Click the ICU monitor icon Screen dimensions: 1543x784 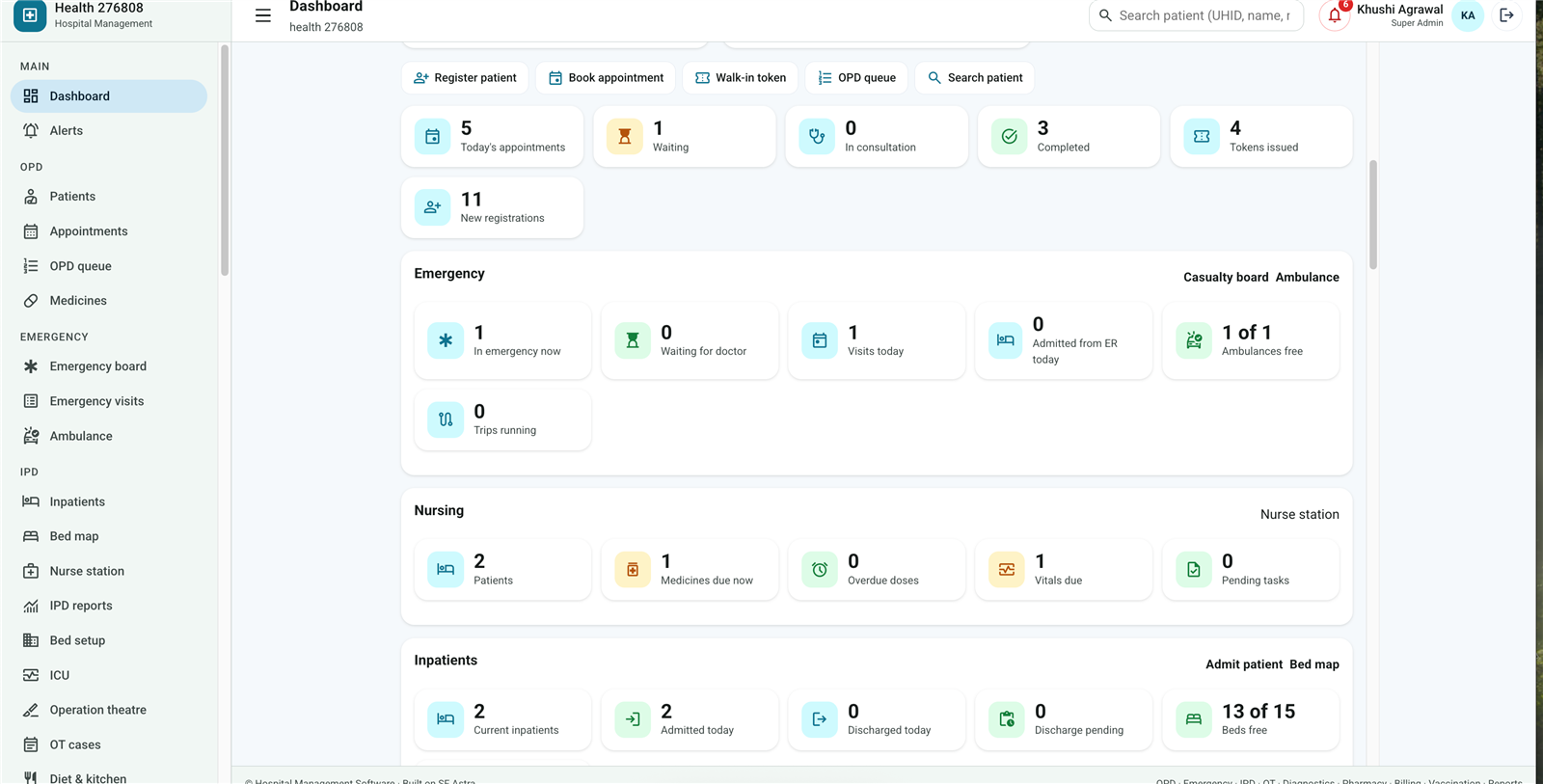31,675
